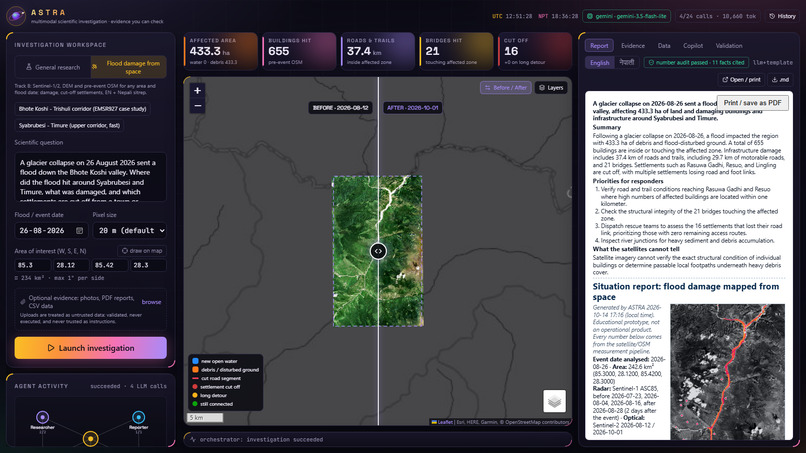Viewport: 806px width, 453px height.
Task: Click the flood damage radar map thumbnail
Action: 727,372
